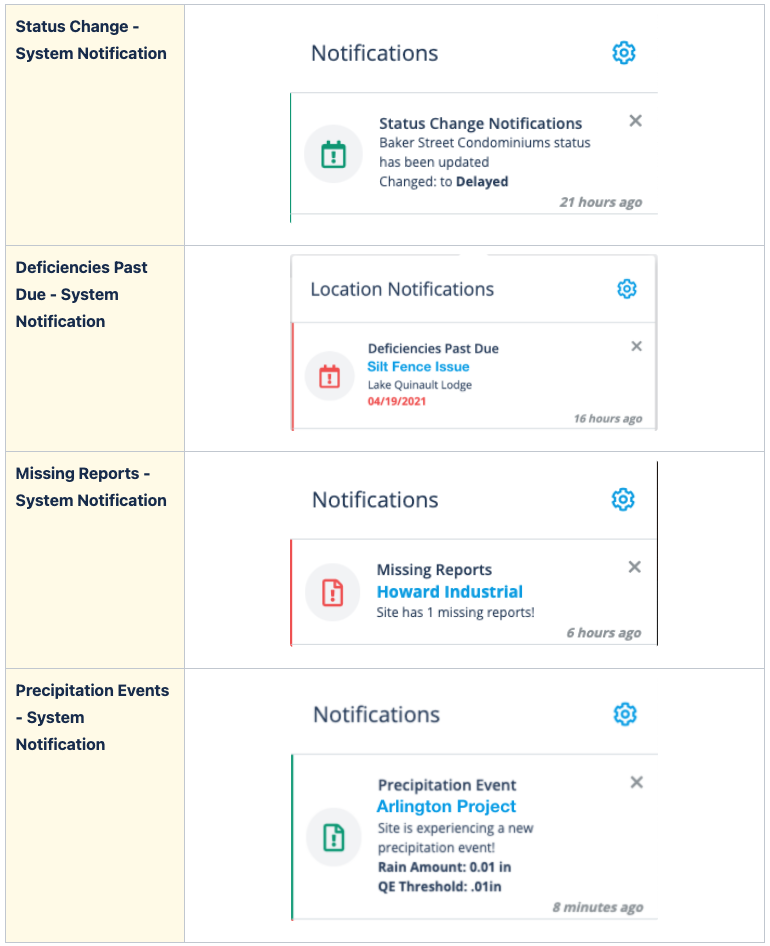Viewport: 770px width, 946px height.
Task: Open the Silt Fence Issue link
Action: pyautogui.click(x=418, y=367)
